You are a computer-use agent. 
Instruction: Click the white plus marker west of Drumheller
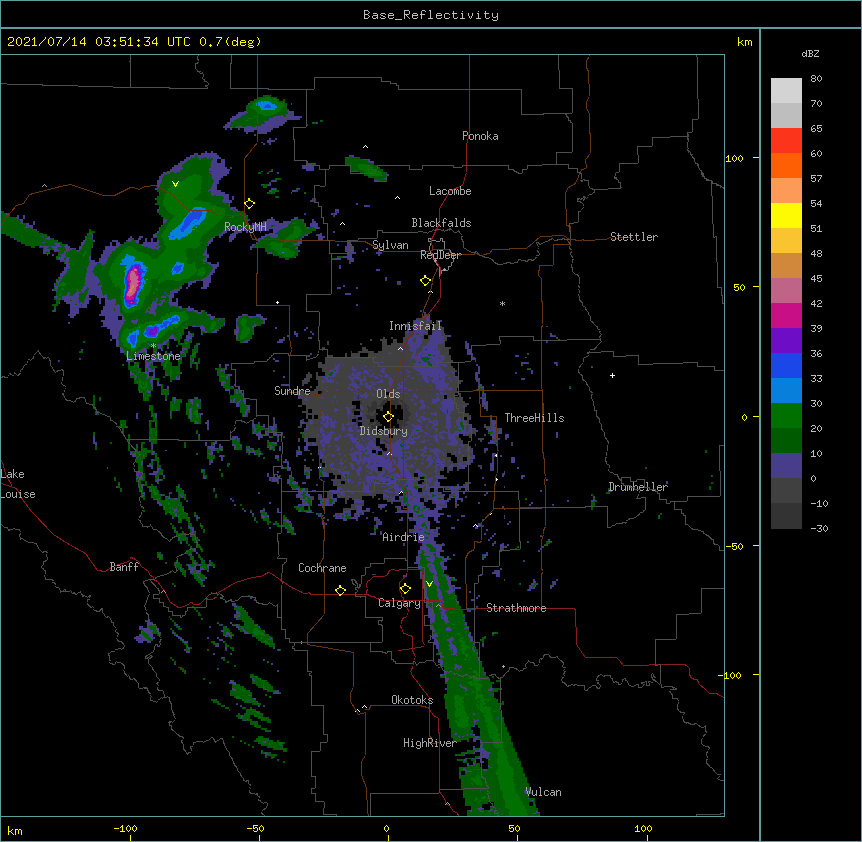(612, 375)
